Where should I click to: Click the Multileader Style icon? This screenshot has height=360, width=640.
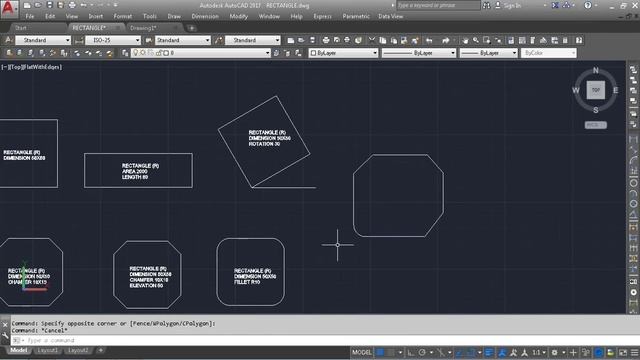pos(219,40)
